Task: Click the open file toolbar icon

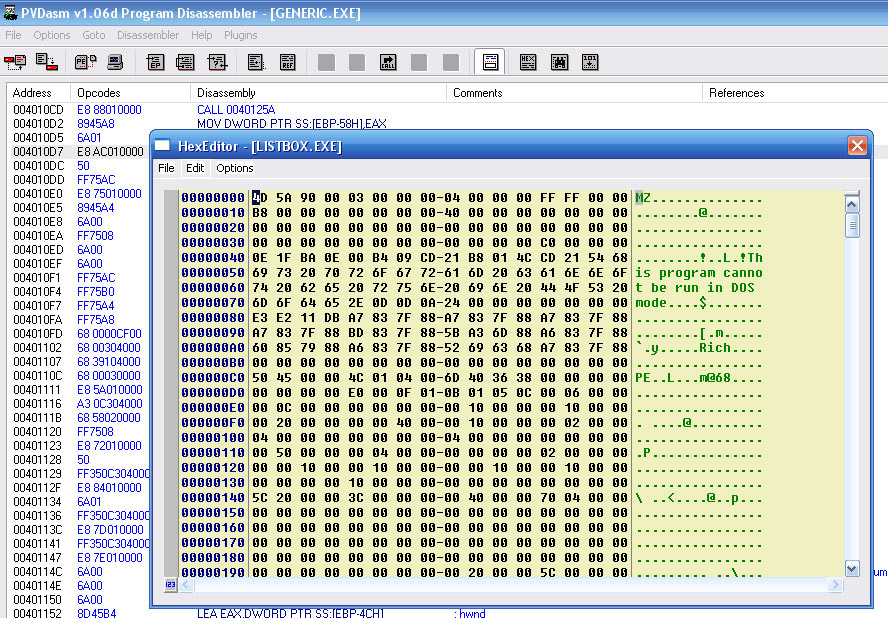Action: [x=15, y=62]
